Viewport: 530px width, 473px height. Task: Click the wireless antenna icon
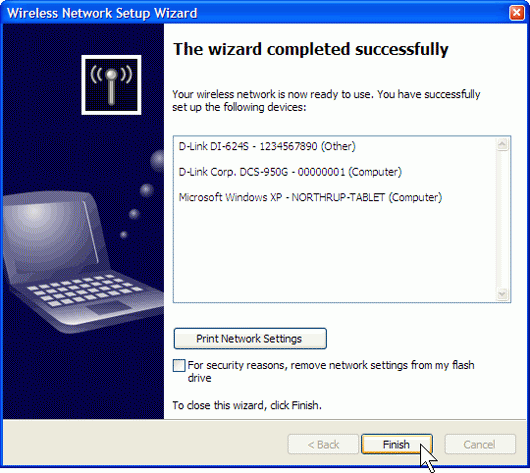click(111, 85)
